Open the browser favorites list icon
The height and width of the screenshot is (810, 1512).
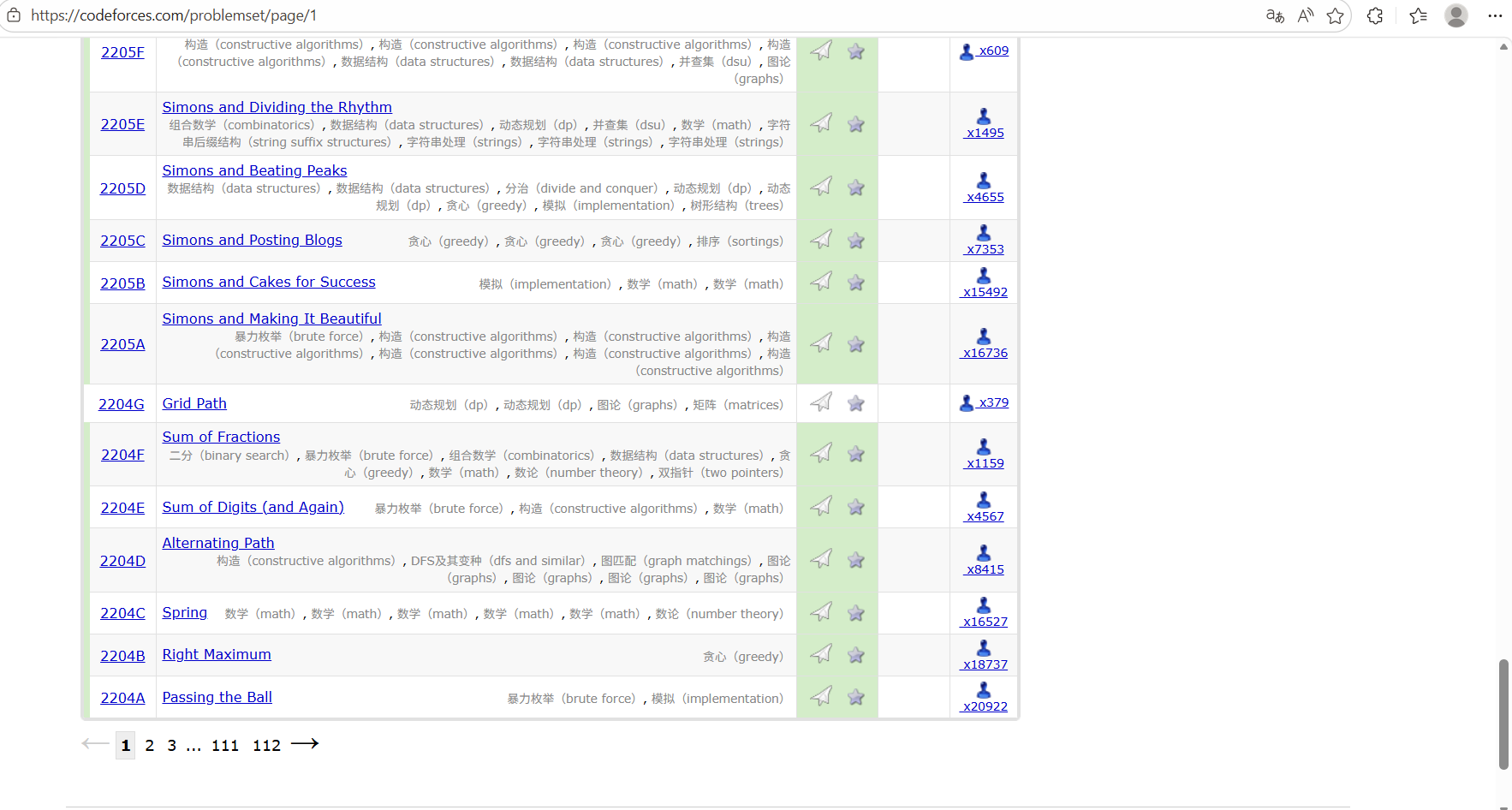pos(1418,15)
